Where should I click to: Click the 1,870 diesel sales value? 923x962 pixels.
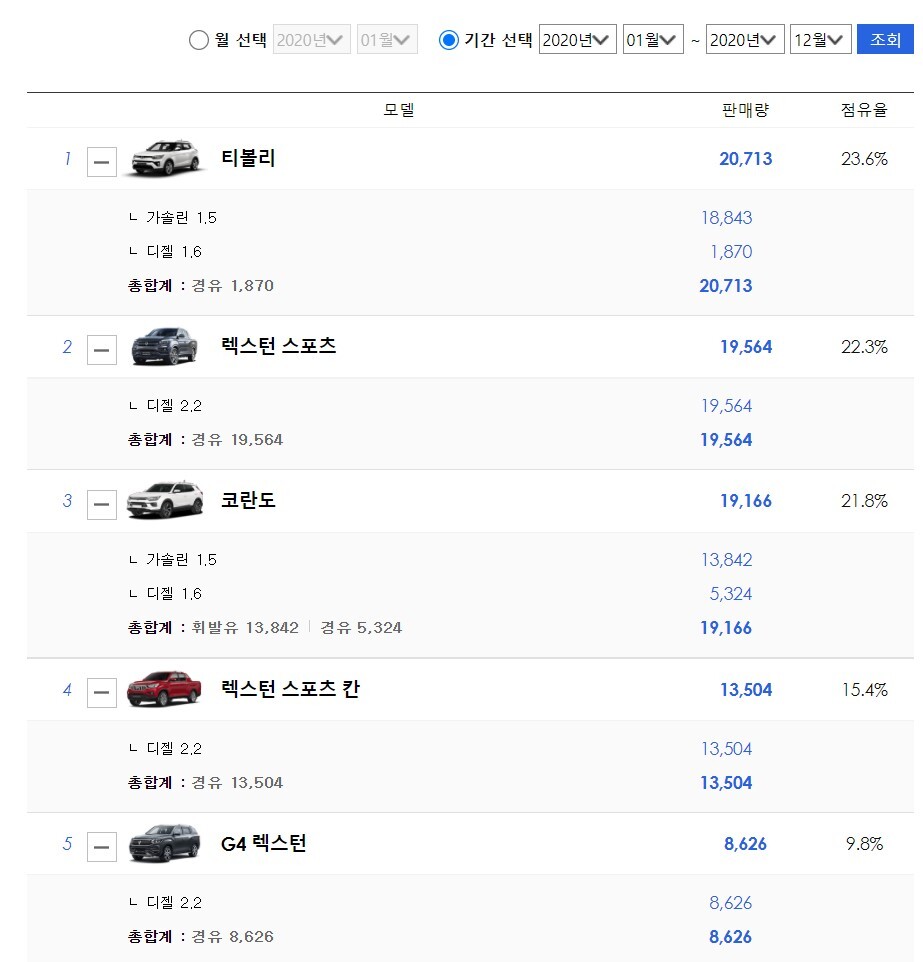[731, 252]
